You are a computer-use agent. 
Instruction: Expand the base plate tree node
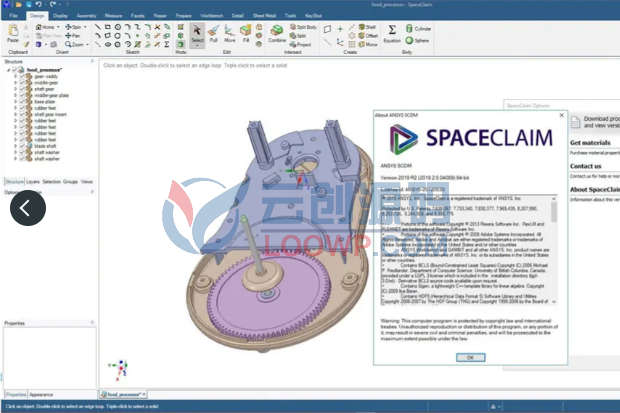click(x=15, y=102)
